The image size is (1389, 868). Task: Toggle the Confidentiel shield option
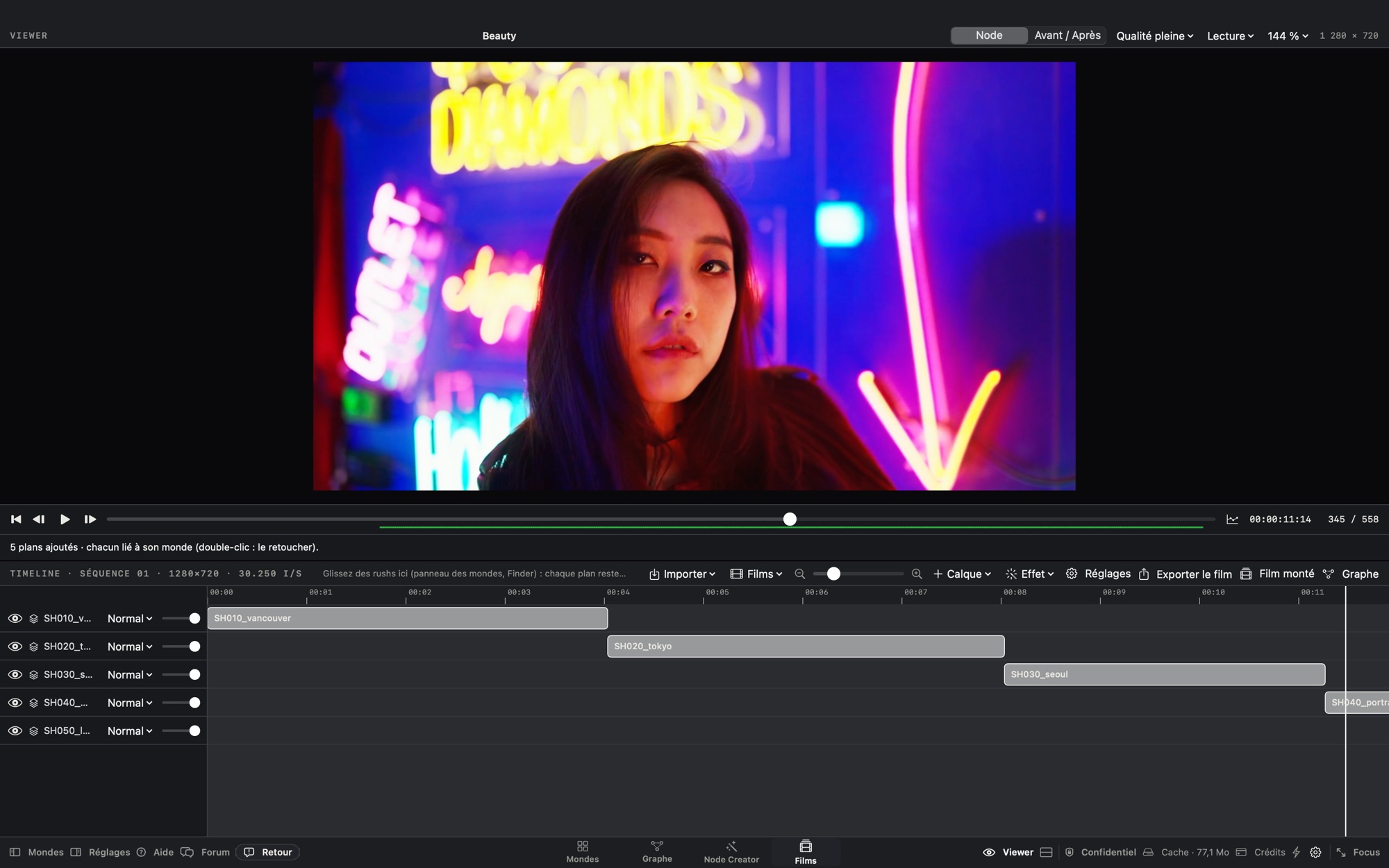[x=1101, y=853]
